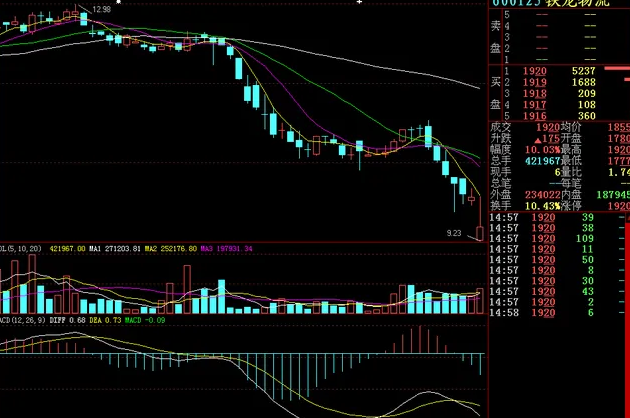Click buy level 2 price 1919
This screenshot has height=418, width=630.
click(535, 82)
